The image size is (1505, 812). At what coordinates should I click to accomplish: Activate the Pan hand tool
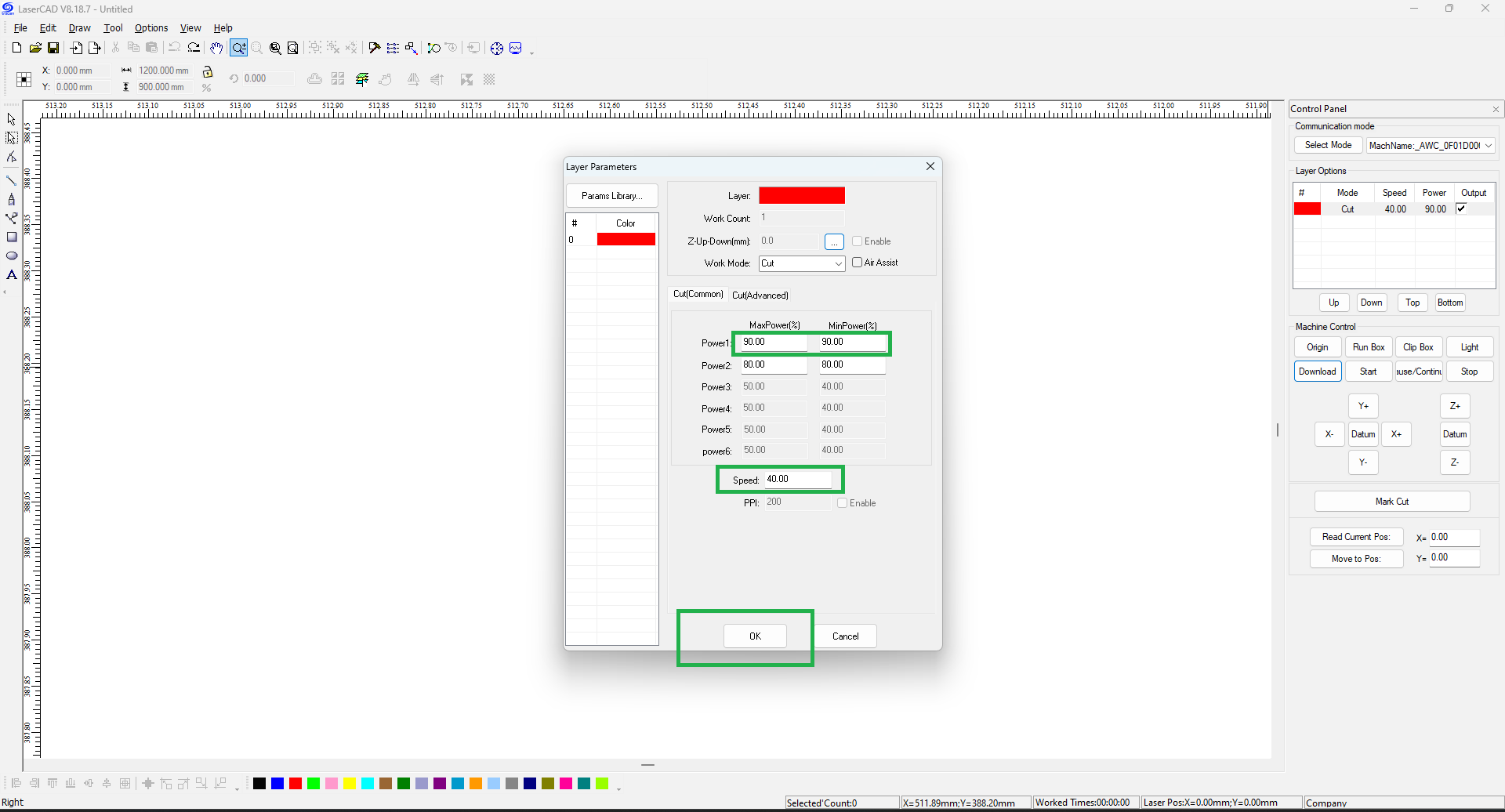[x=216, y=49]
